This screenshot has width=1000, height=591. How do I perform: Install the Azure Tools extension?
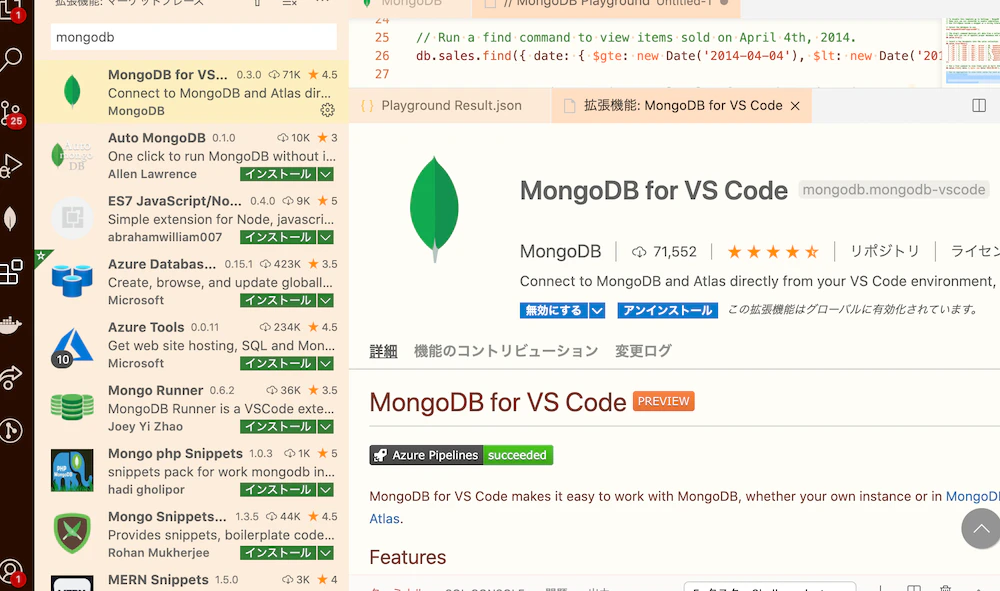278,363
